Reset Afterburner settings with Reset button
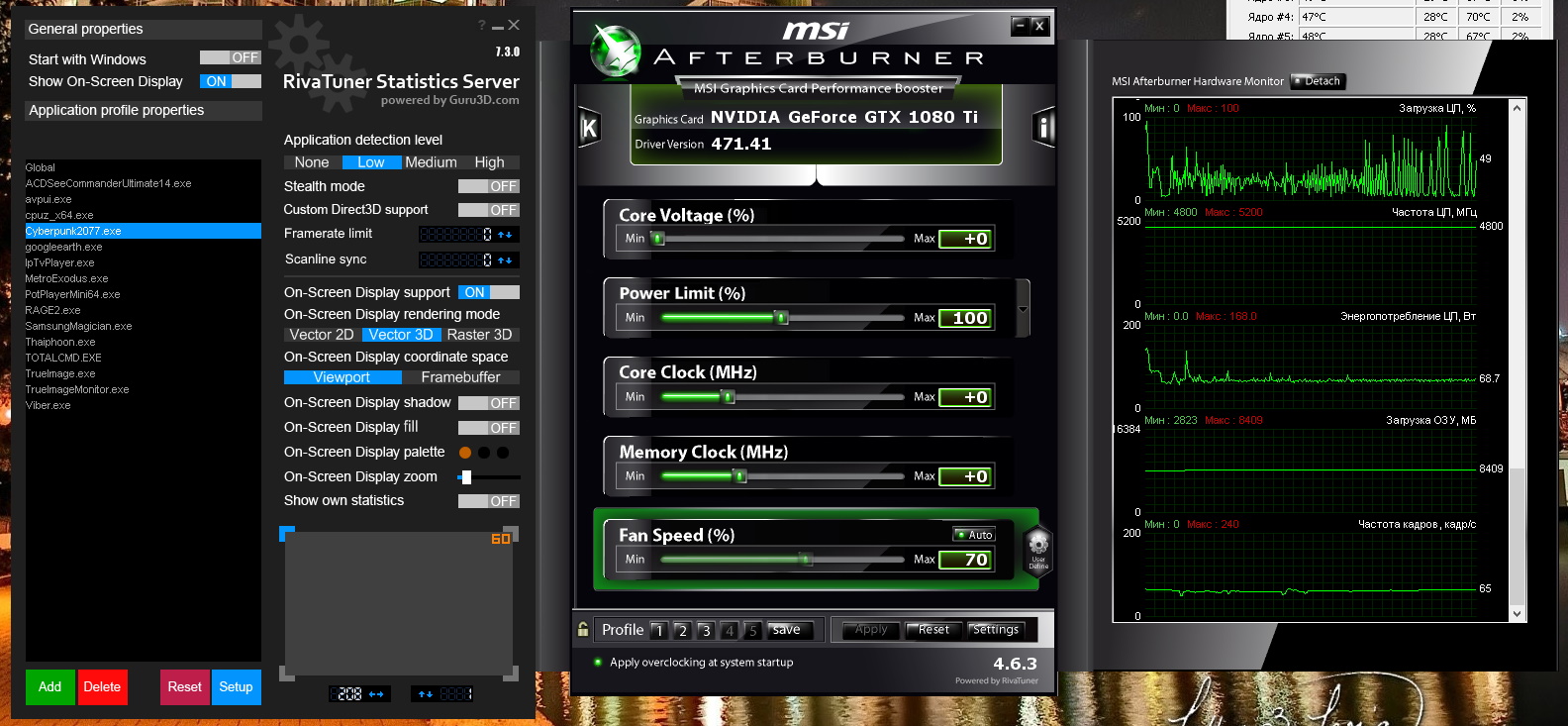Screen dimensions: 1568x726 [x=932, y=630]
